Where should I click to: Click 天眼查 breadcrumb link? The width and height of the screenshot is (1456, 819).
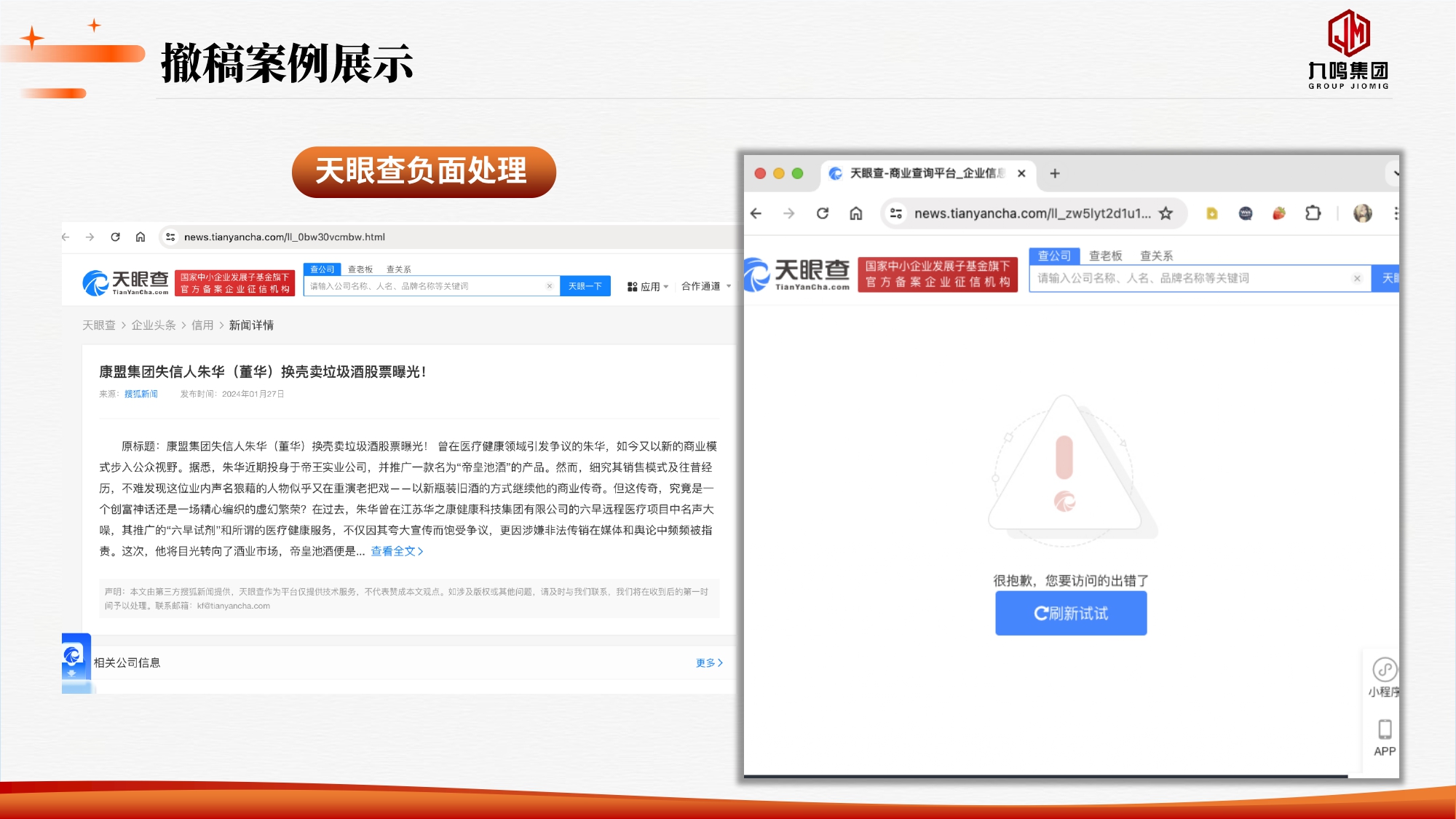(99, 325)
